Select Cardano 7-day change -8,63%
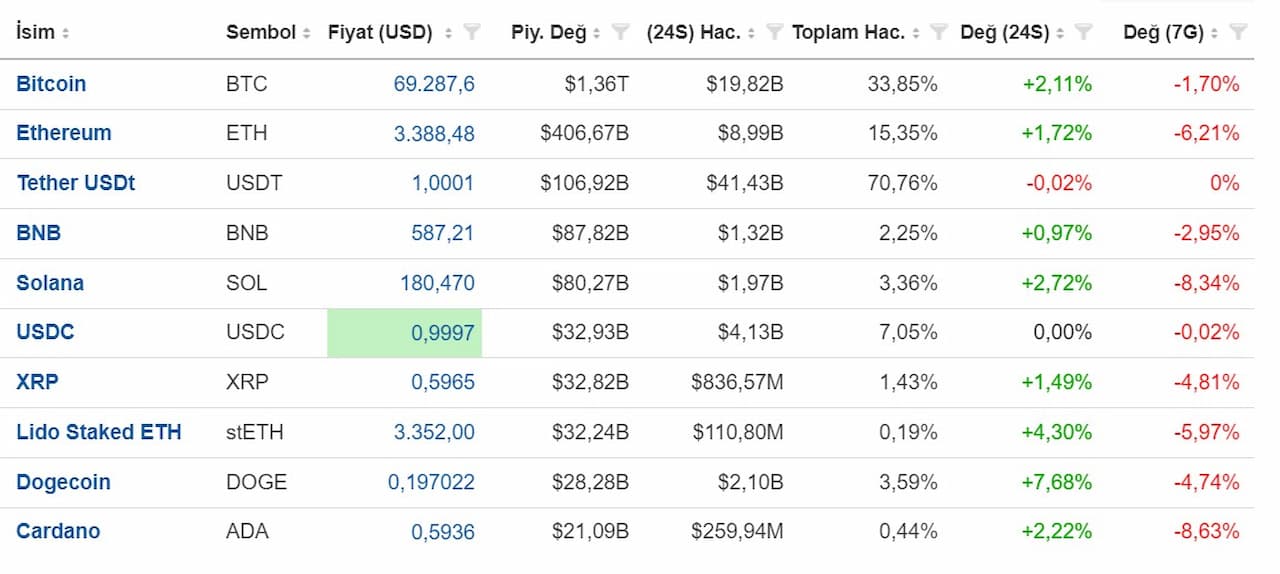This screenshot has width=1280, height=574. coord(1206,531)
